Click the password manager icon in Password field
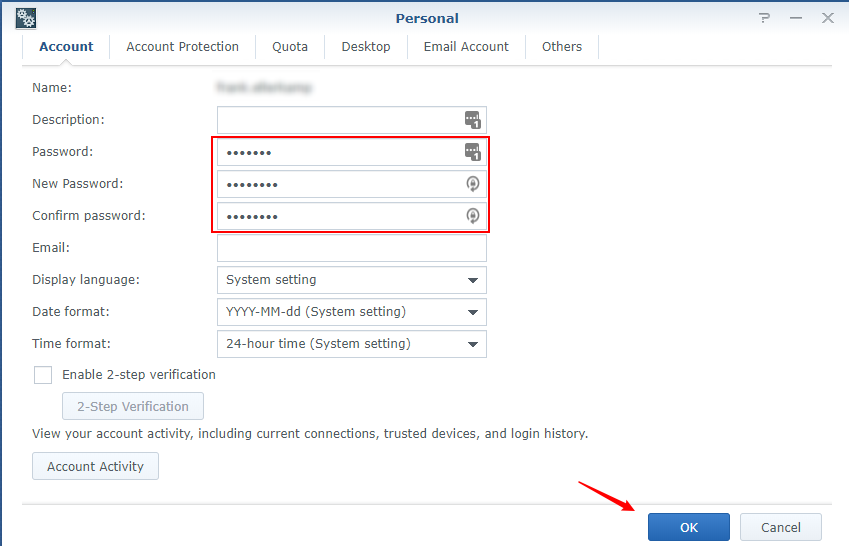 pos(473,152)
